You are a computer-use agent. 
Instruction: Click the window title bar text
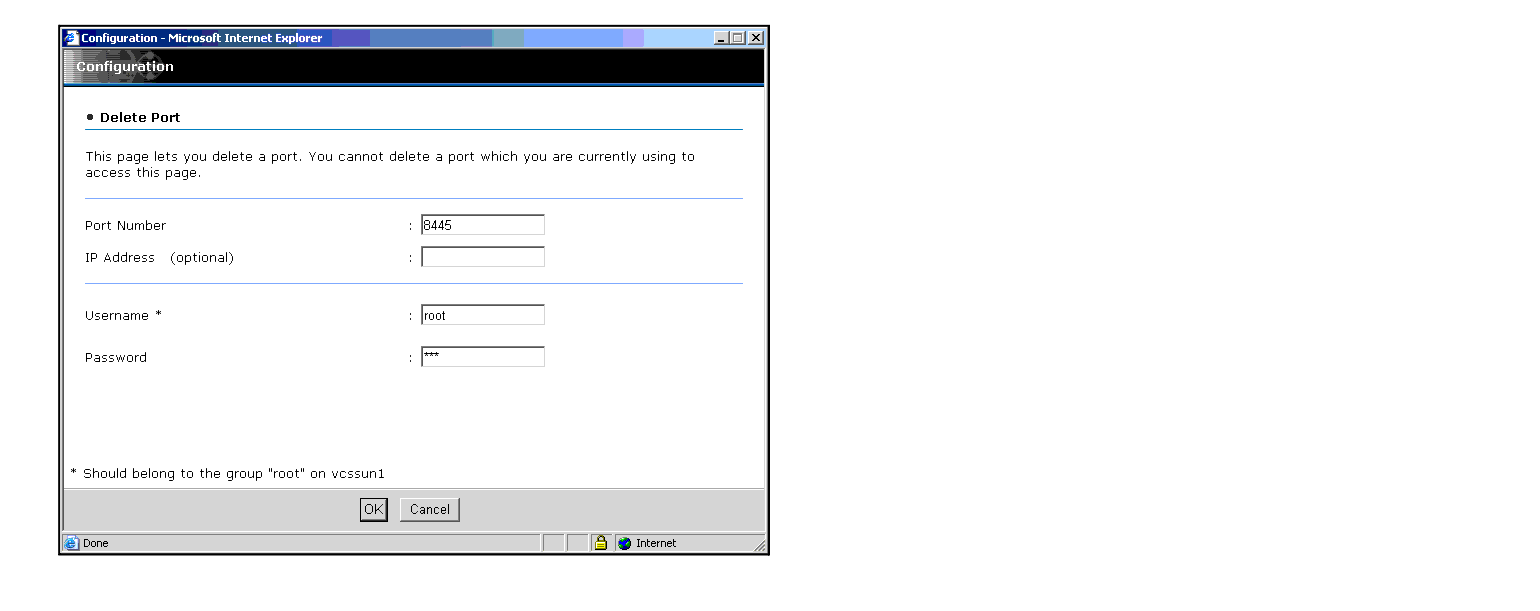(202, 38)
